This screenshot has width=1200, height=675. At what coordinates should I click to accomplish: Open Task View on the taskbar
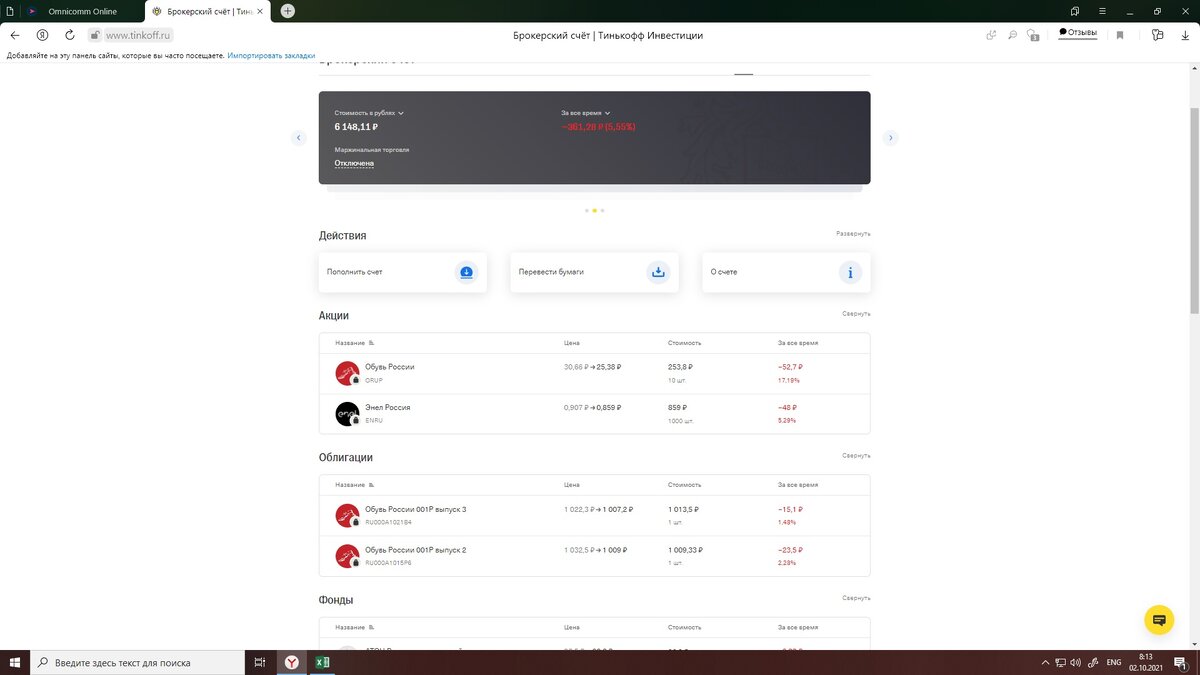click(x=259, y=662)
